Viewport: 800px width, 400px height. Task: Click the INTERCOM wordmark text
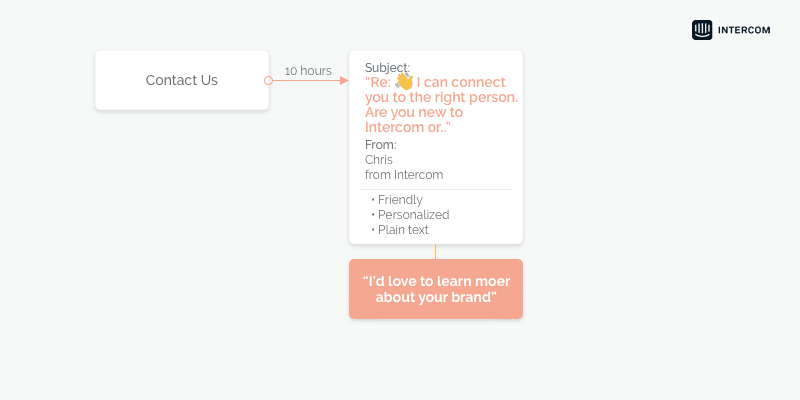[x=744, y=30]
